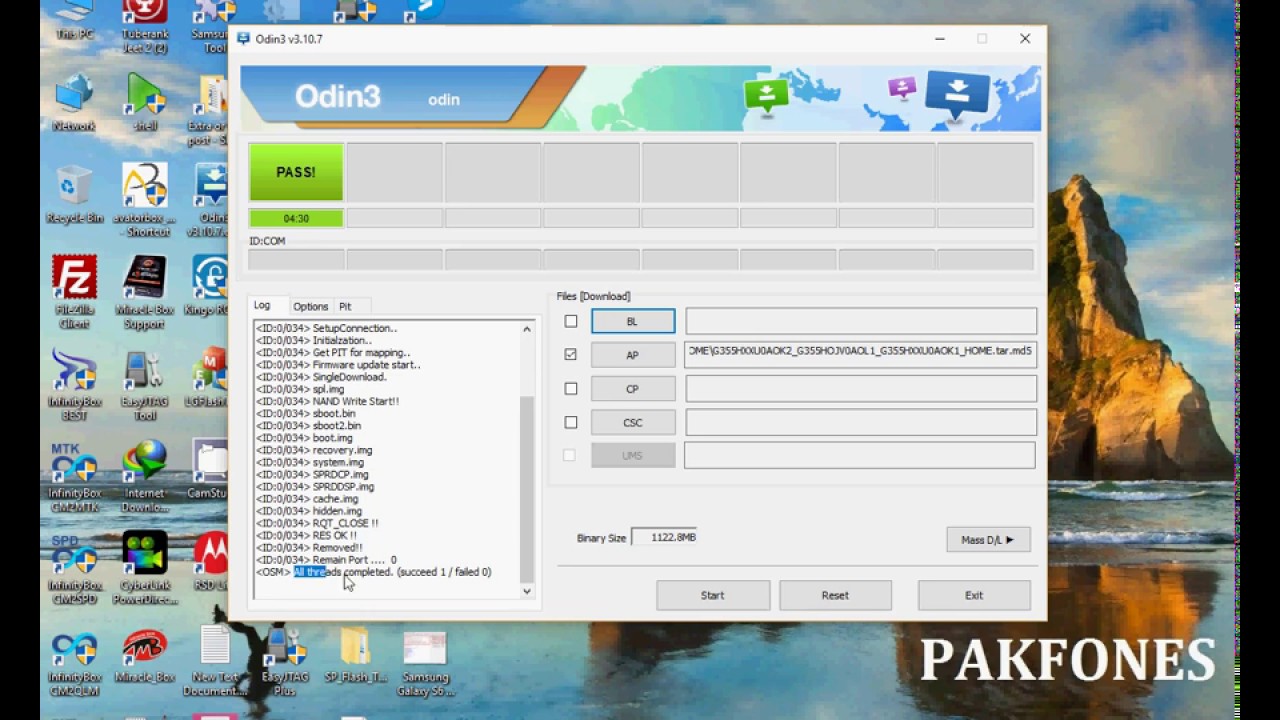Open the Recycle Bin
Screen dimensions: 1280x720
(74, 195)
